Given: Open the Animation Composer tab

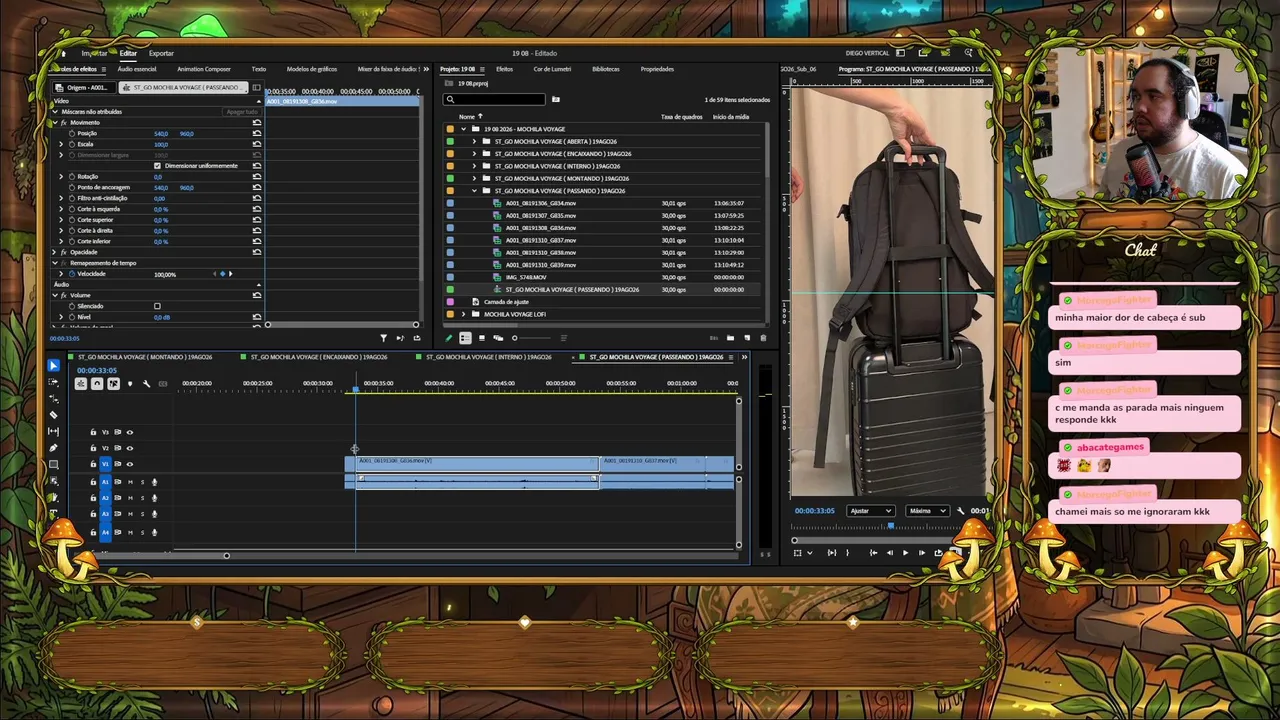Looking at the screenshot, I should pyautogui.click(x=204, y=69).
